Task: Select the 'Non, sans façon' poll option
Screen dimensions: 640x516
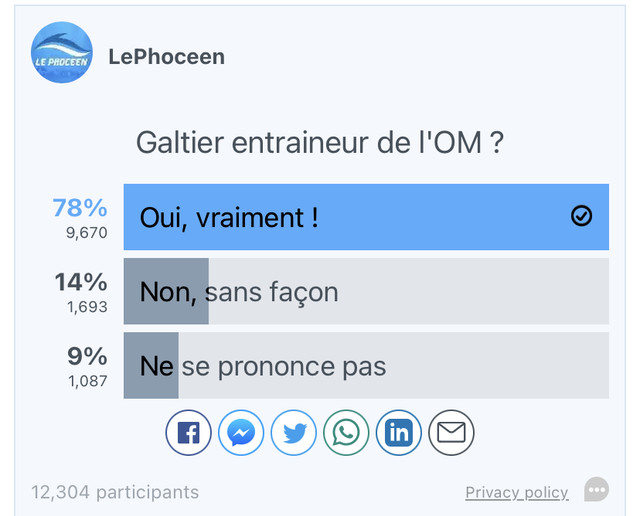Action: coord(366,291)
